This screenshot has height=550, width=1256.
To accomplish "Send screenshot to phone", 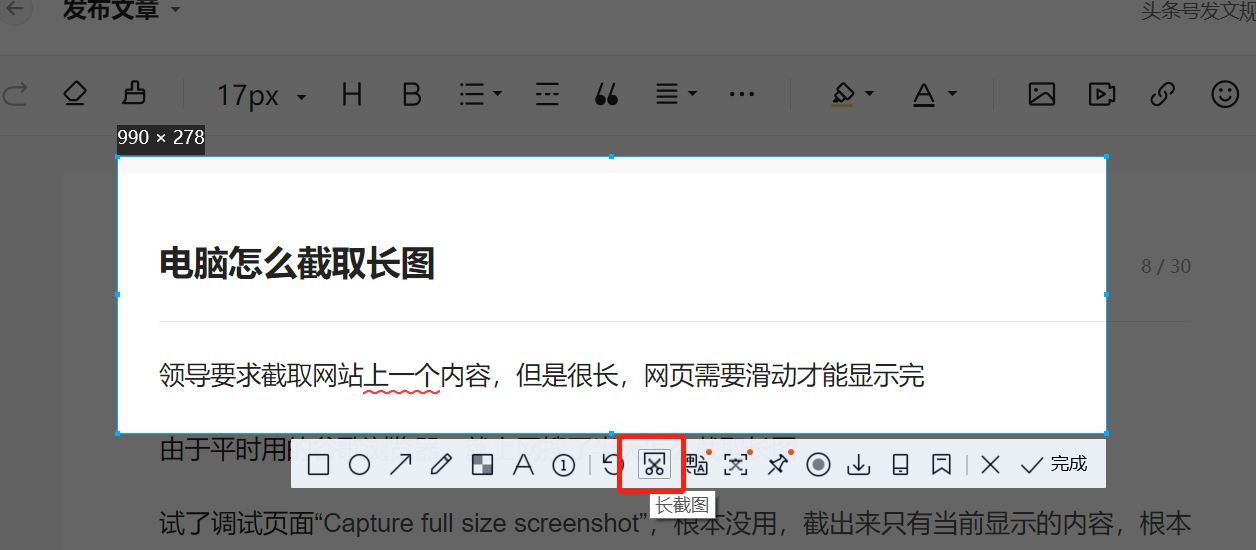I will tap(900, 465).
